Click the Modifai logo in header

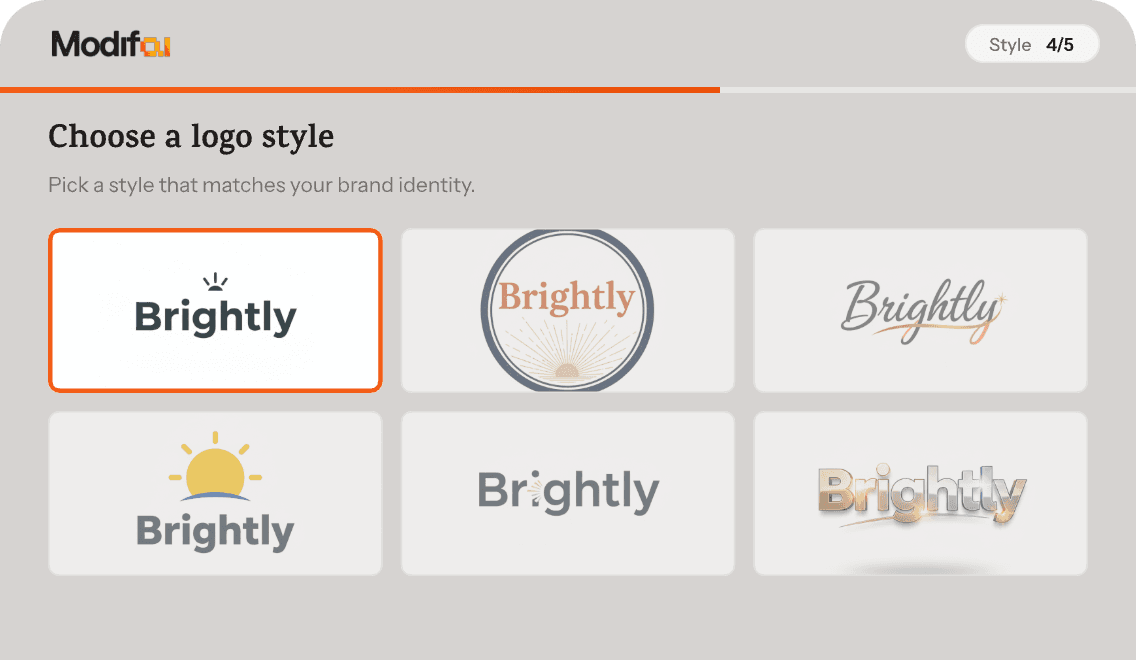point(110,44)
